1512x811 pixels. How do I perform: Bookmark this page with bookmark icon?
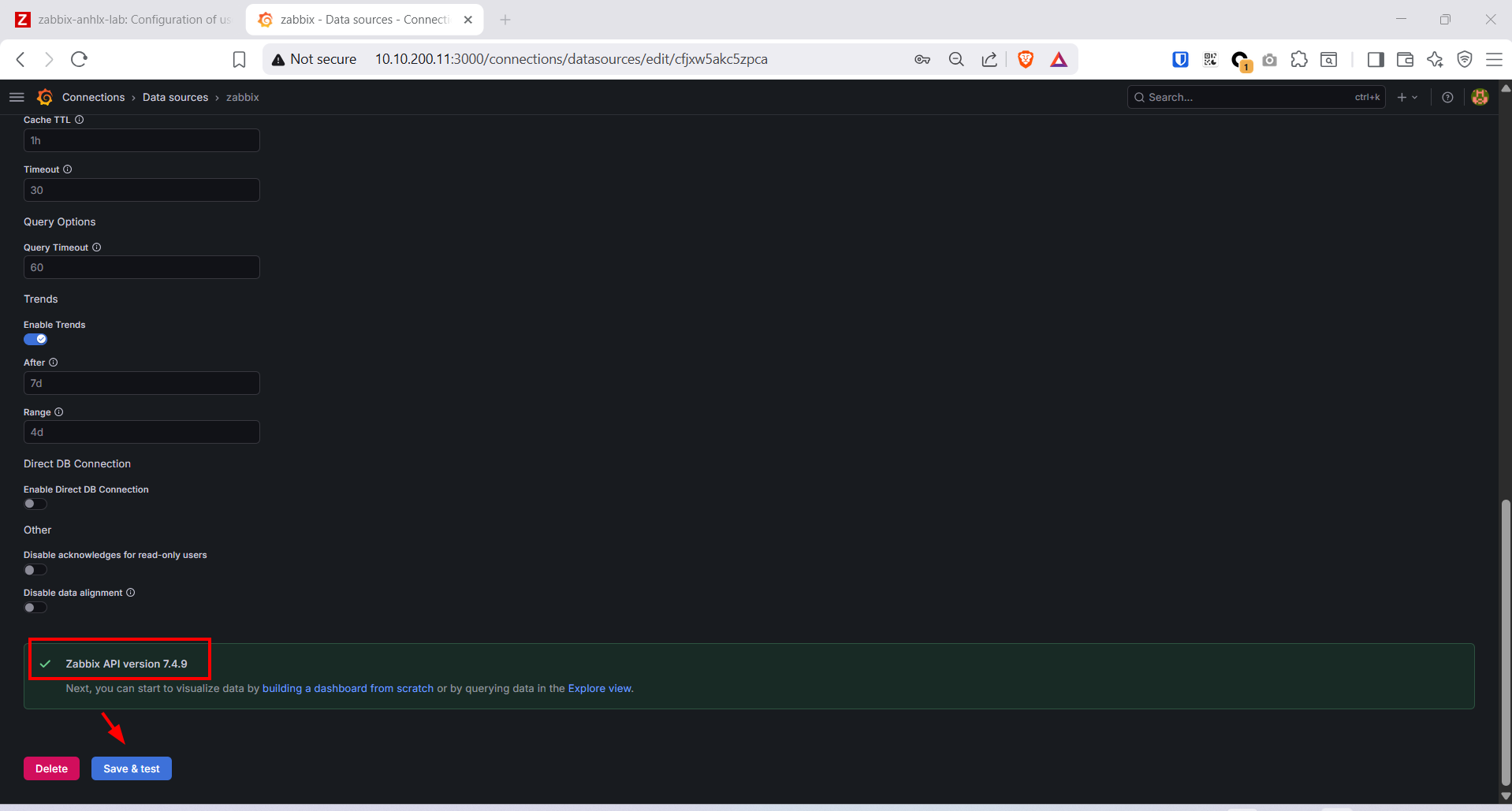239,59
